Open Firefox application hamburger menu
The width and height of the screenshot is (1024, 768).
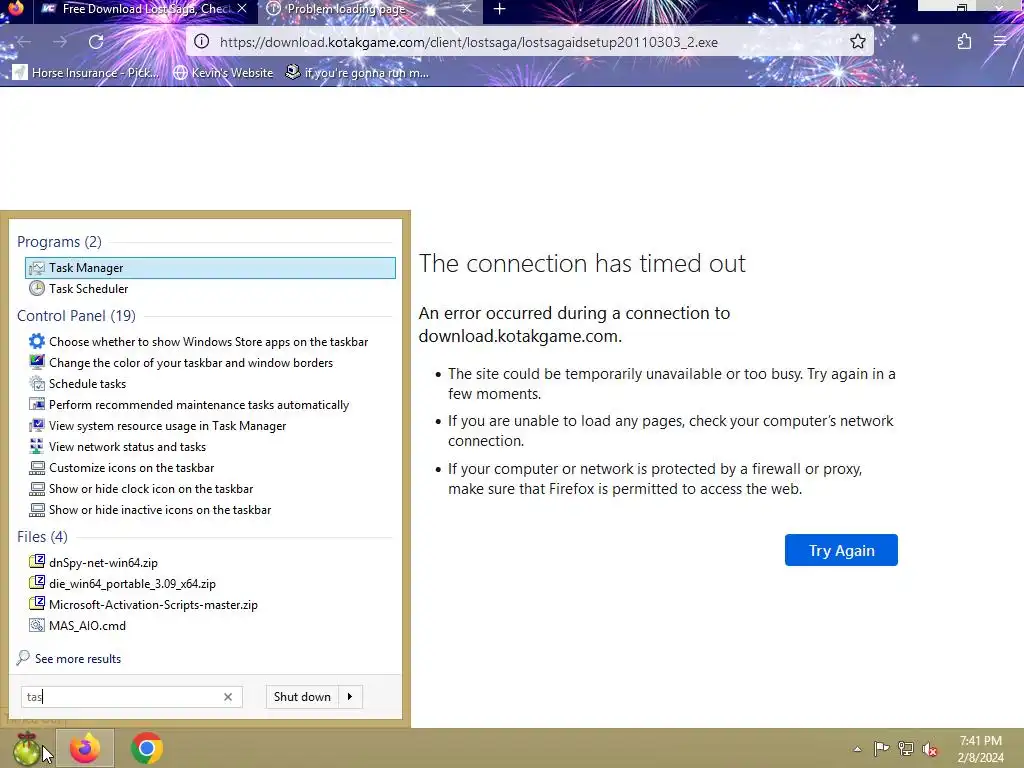tap(1000, 42)
